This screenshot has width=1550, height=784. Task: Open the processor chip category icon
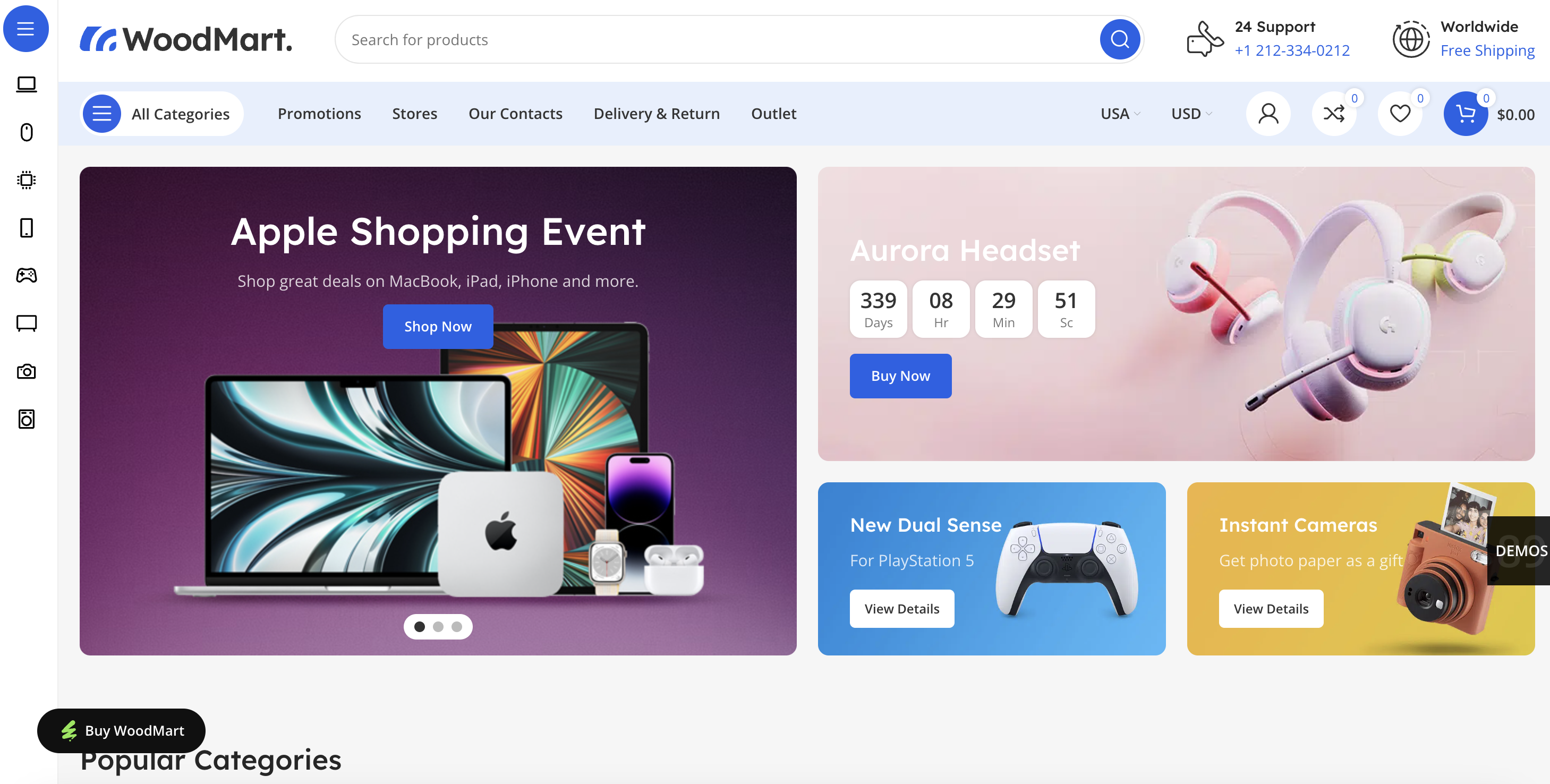coord(27,180)
